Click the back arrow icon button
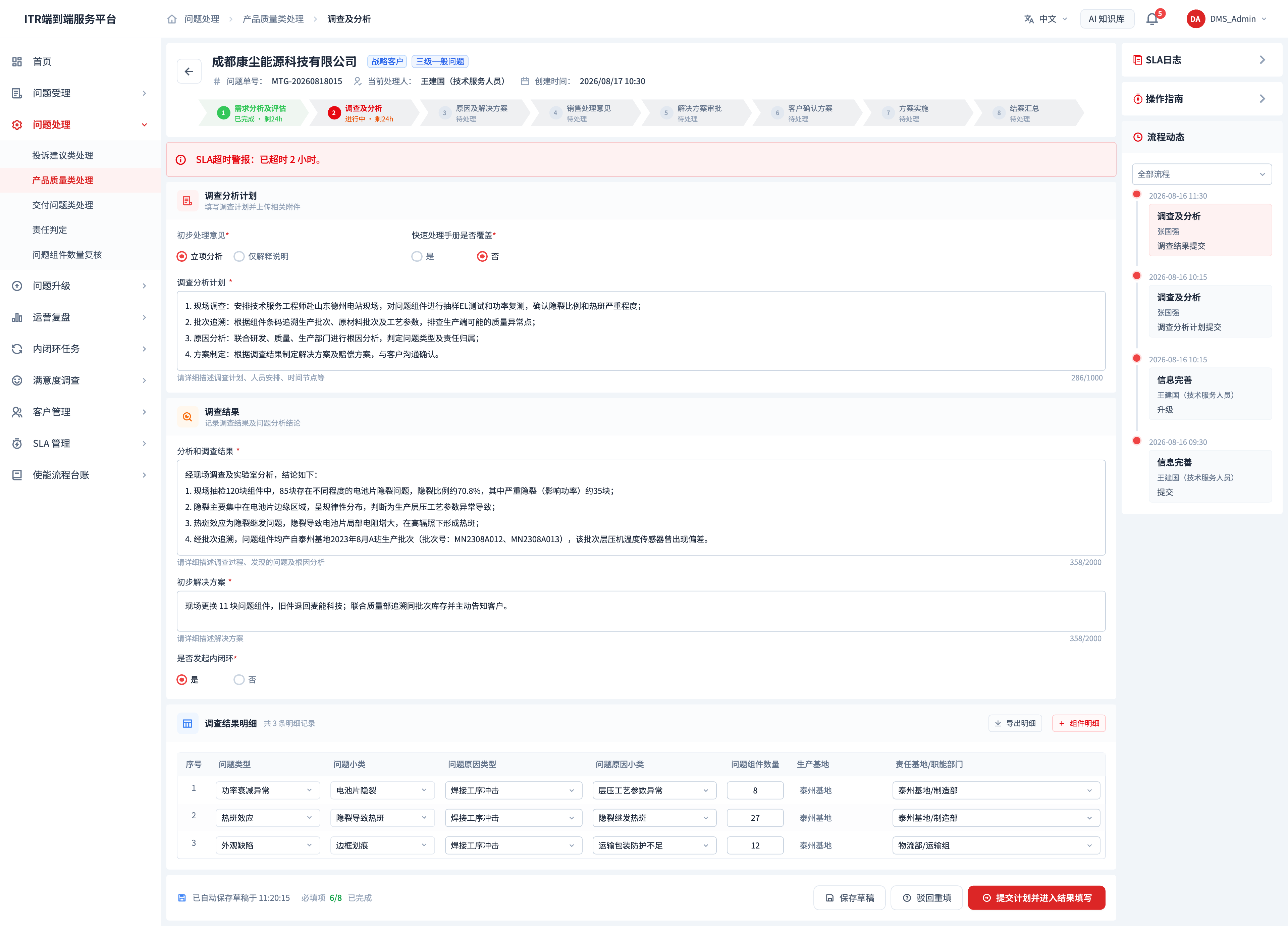This screenshot has width=1288, height=926. point(189,71)
